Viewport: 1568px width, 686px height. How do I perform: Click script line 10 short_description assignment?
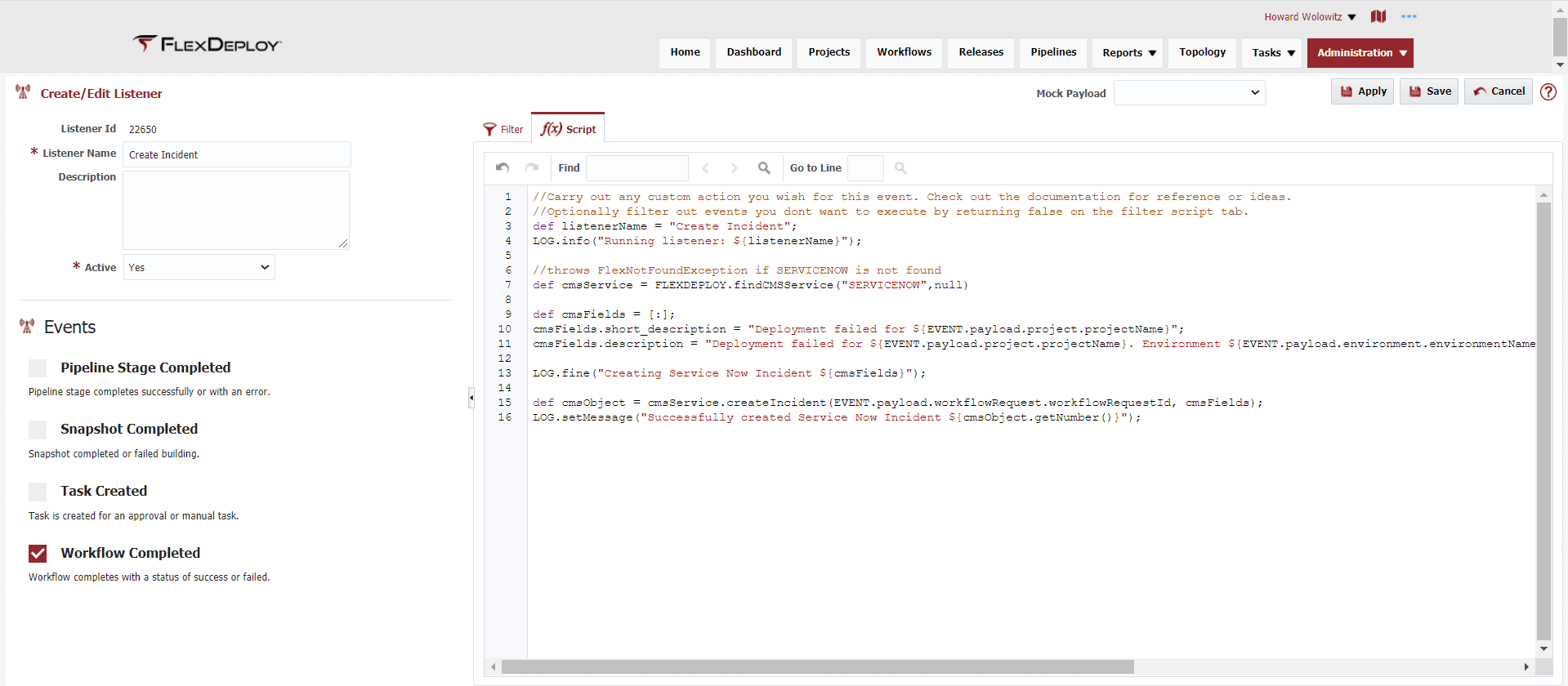[858, 329]
